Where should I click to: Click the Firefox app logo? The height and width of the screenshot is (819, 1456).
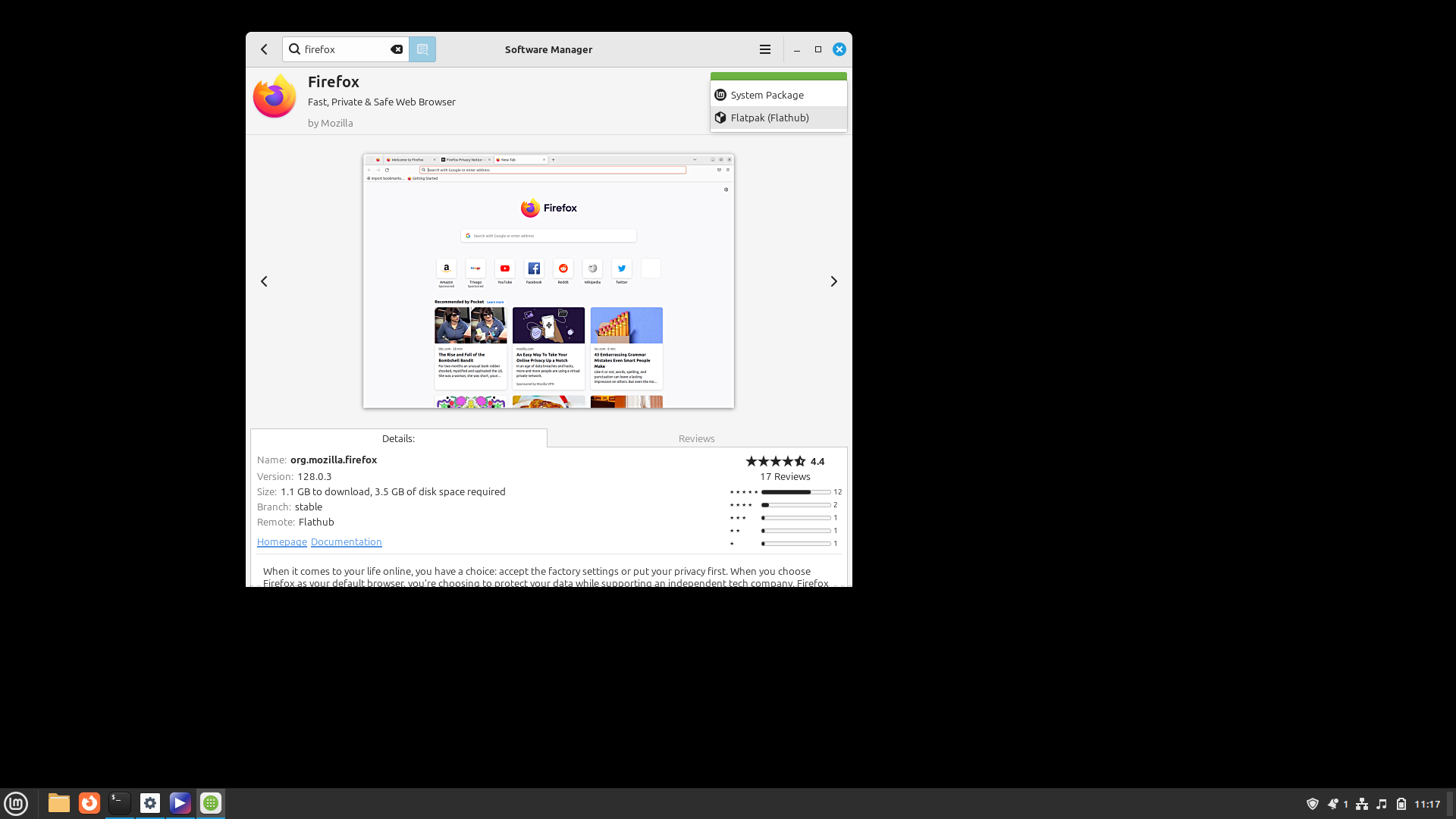point(275,96)
